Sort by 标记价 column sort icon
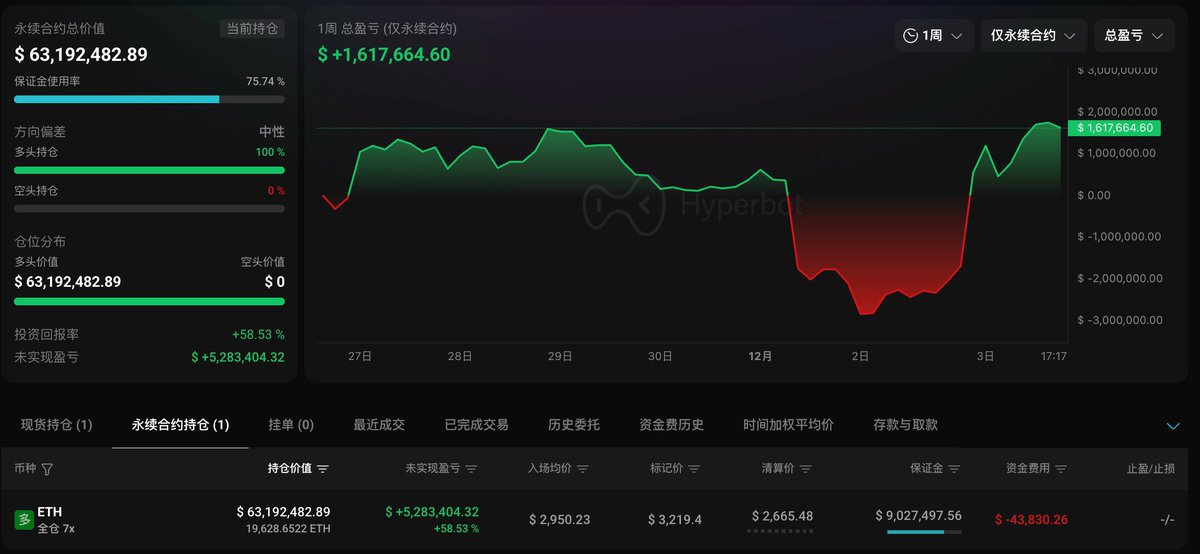The height and width of the screenshot is (554, 1200). (694, 469)
